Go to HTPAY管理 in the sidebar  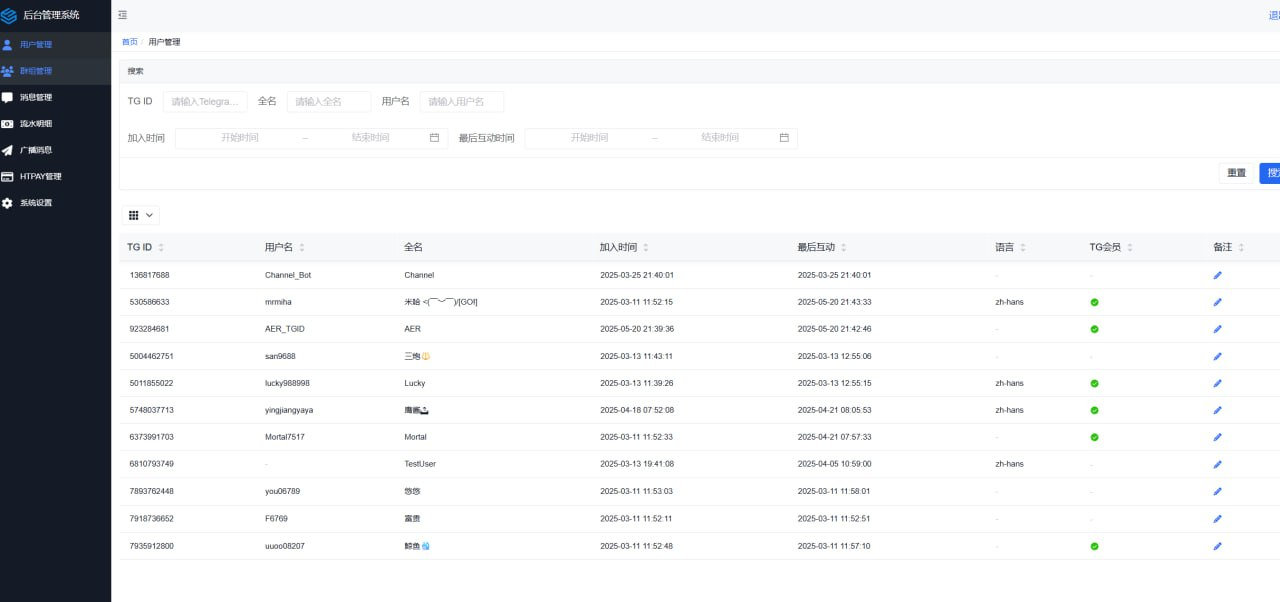(40, 176)
